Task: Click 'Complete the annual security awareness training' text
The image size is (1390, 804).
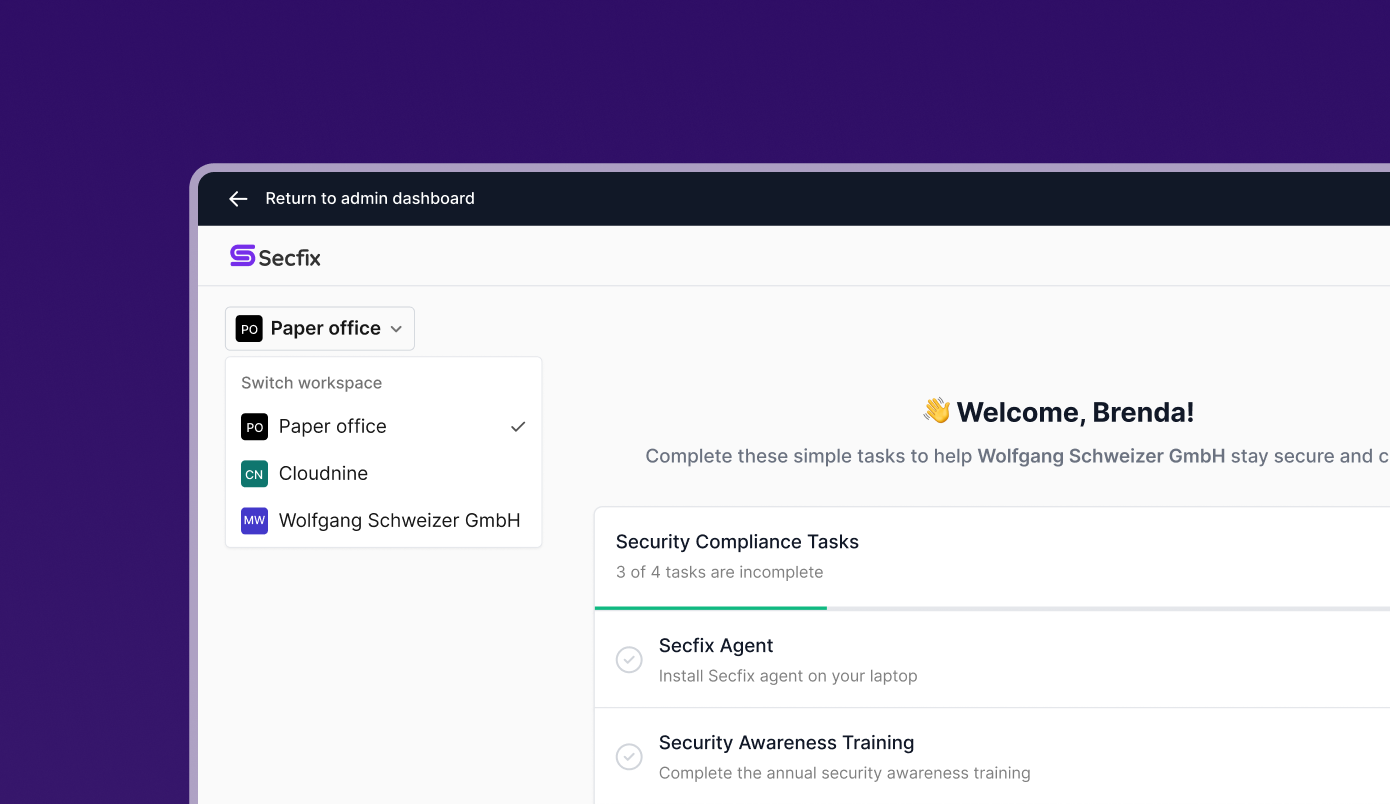Action: [845, 773]
